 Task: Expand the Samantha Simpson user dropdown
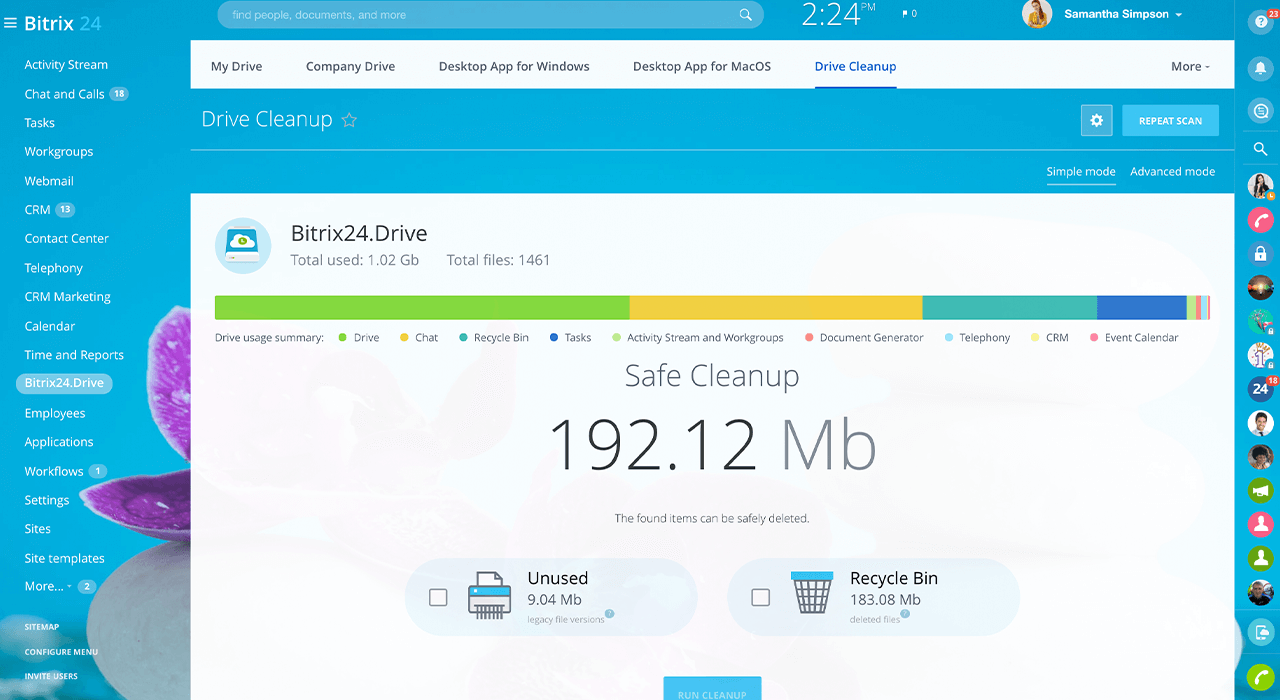coord(1179,15)
